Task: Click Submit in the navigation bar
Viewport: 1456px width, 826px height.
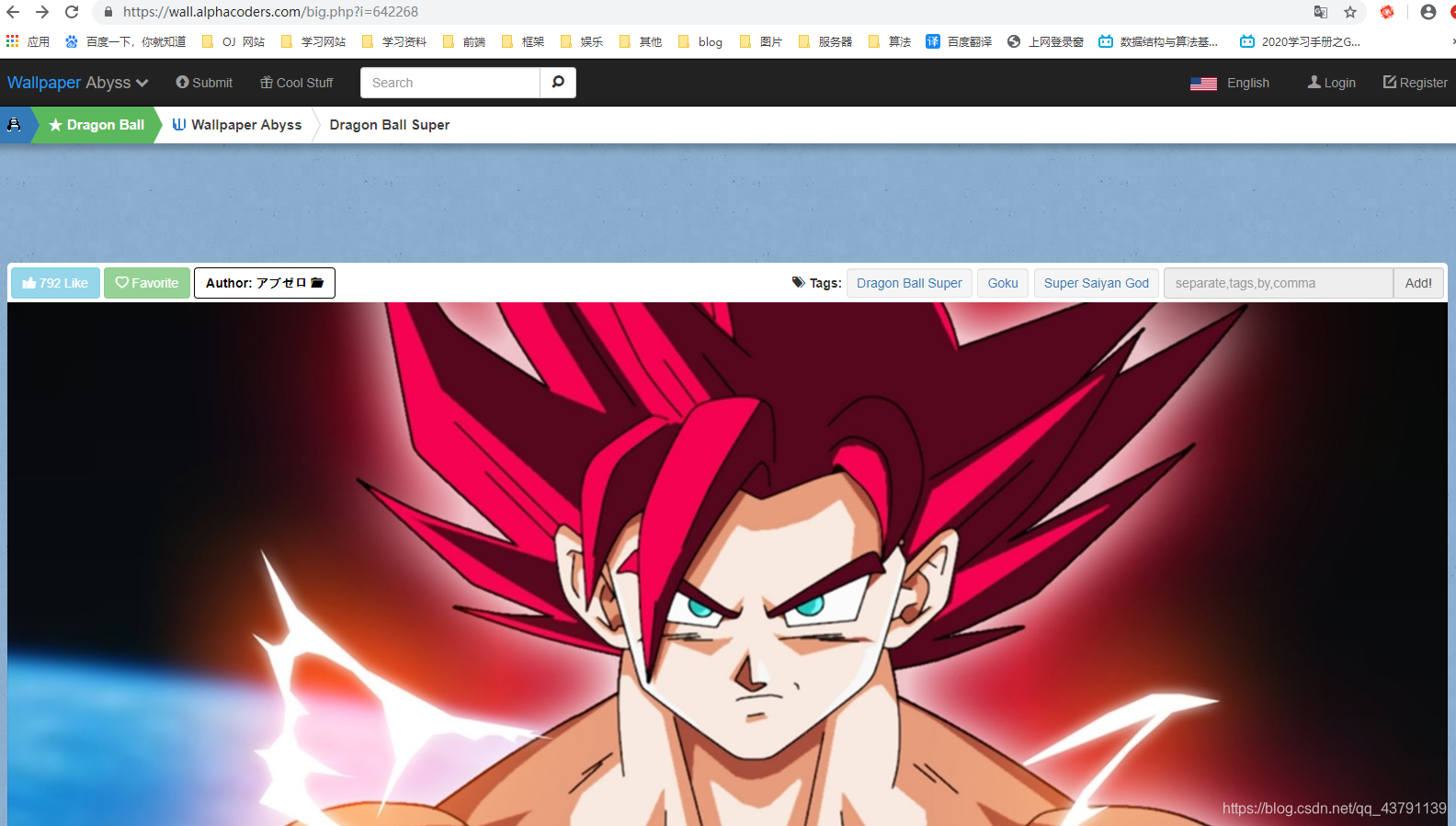Action: click(x=204, y=83)
